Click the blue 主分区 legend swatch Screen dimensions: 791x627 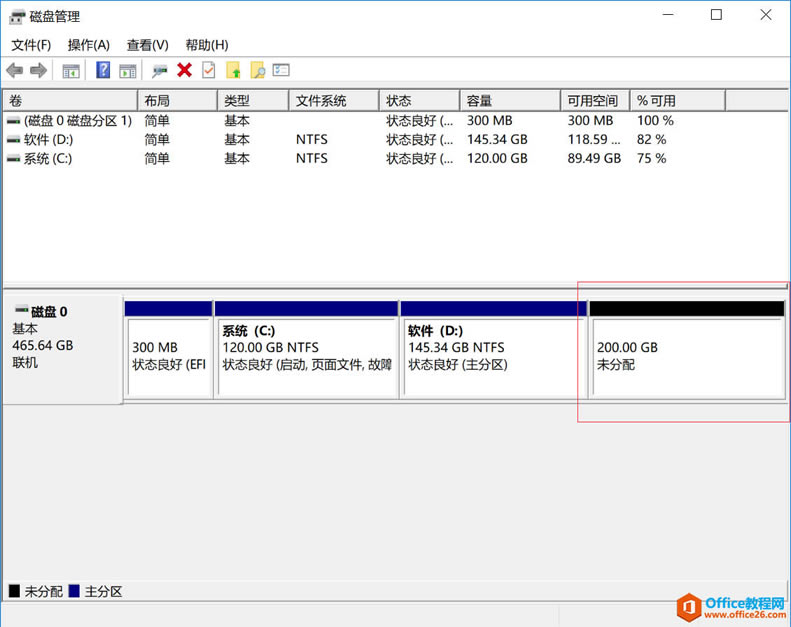[74, 591]
